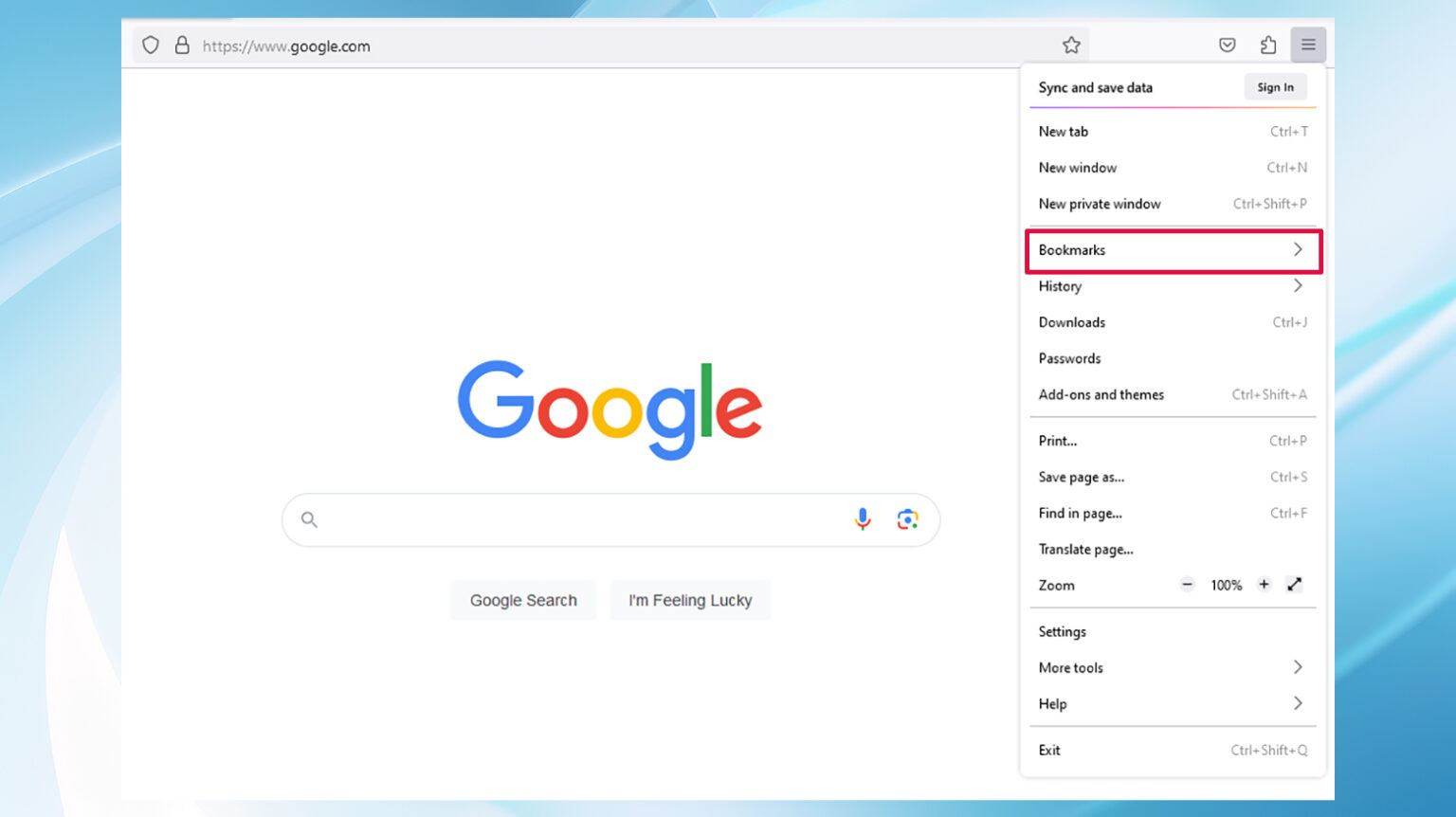Open the extensions puzzle-piece icon
Viewport: 1456px width, 817px height.
(1267, 44)
